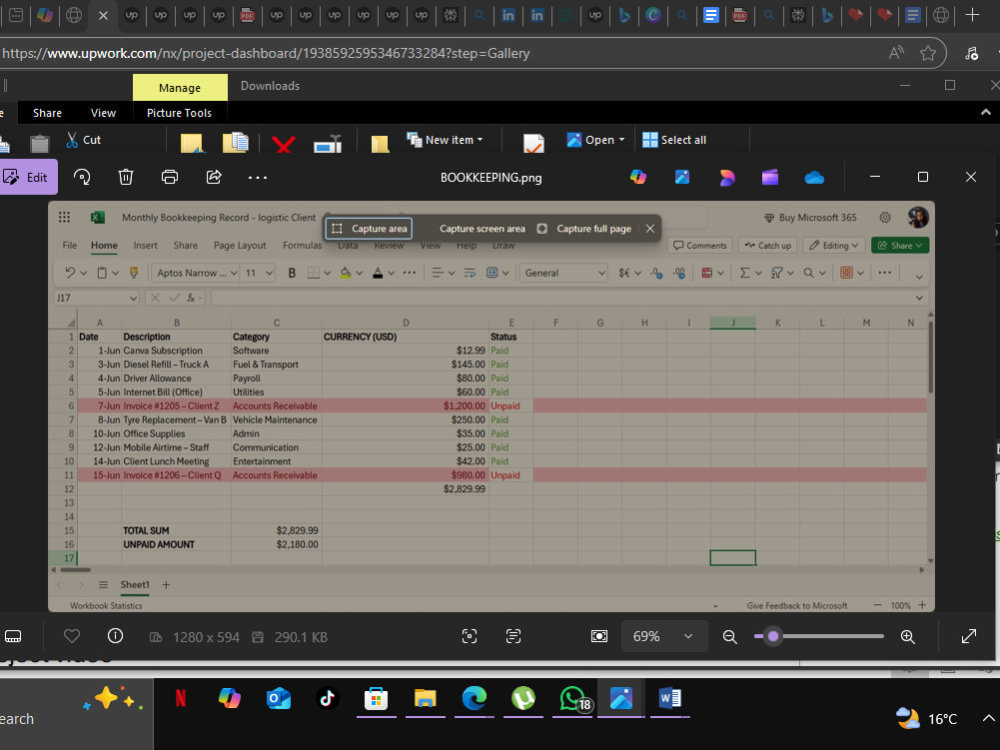Screen dimensions: 1000x750
Task: Show hidden system tray icons chevron
Action: click(988, 719)
